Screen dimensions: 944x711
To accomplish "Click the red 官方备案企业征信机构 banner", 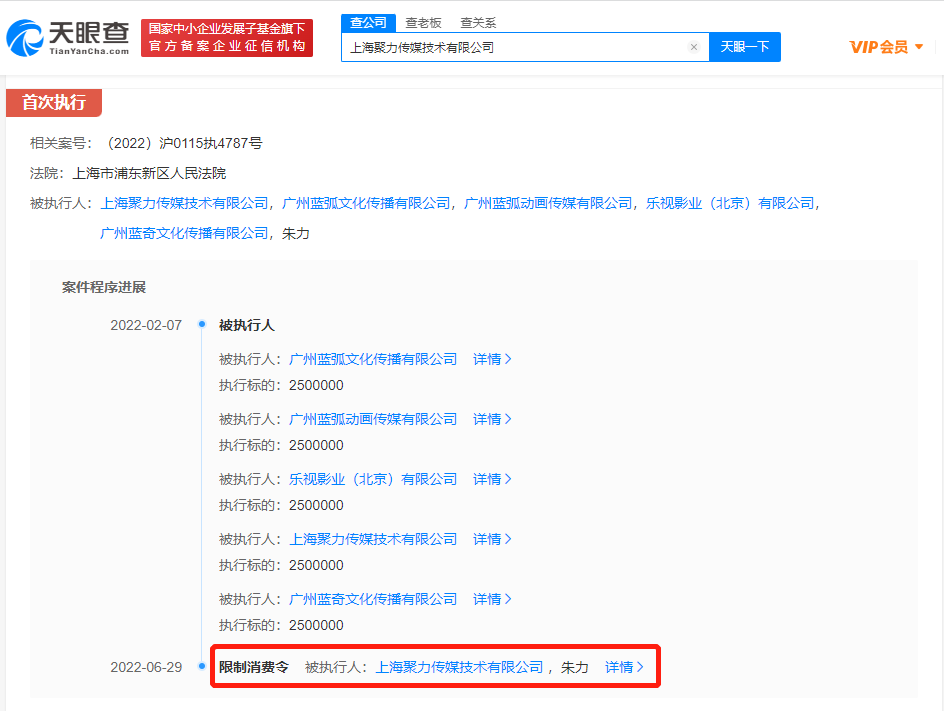I will click(x=227, y=38).
